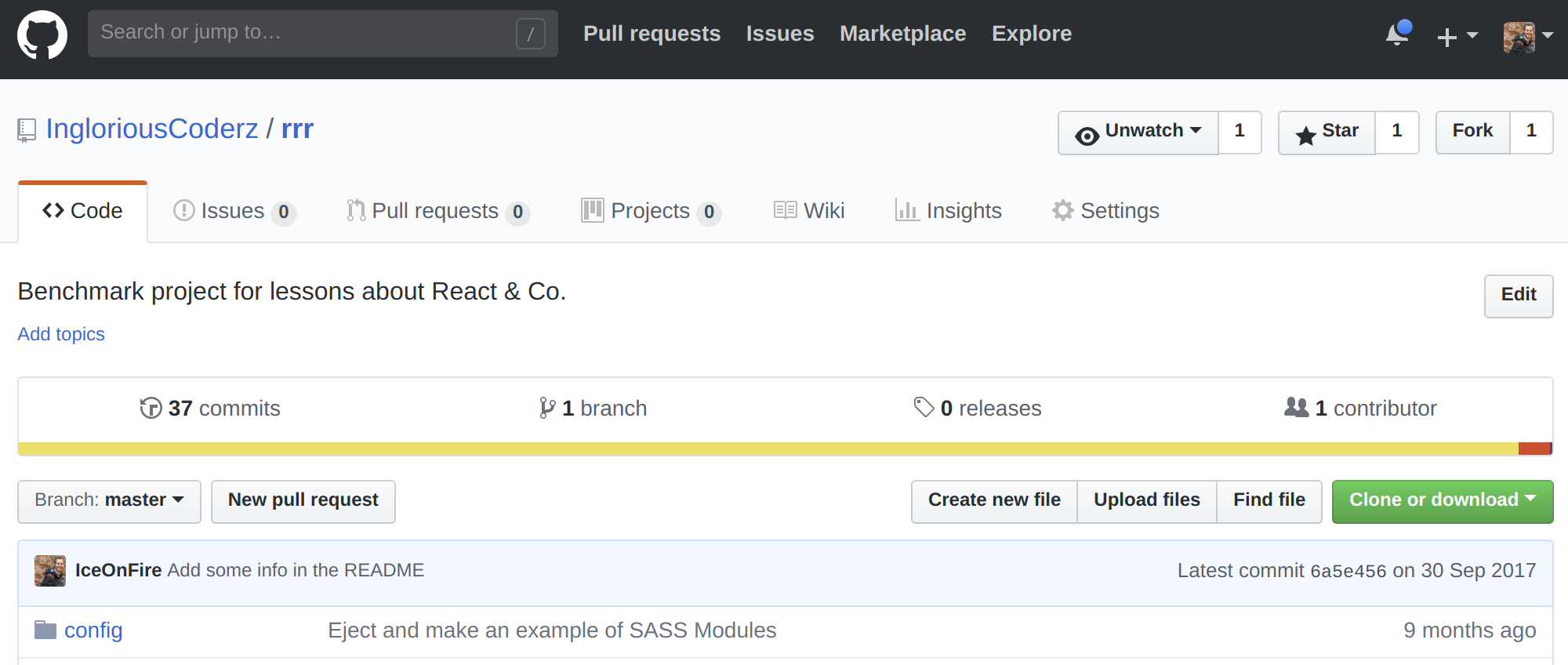Go to Marketplace
This screenshot has width=1568, height=665.
click(x=902, y=34)
